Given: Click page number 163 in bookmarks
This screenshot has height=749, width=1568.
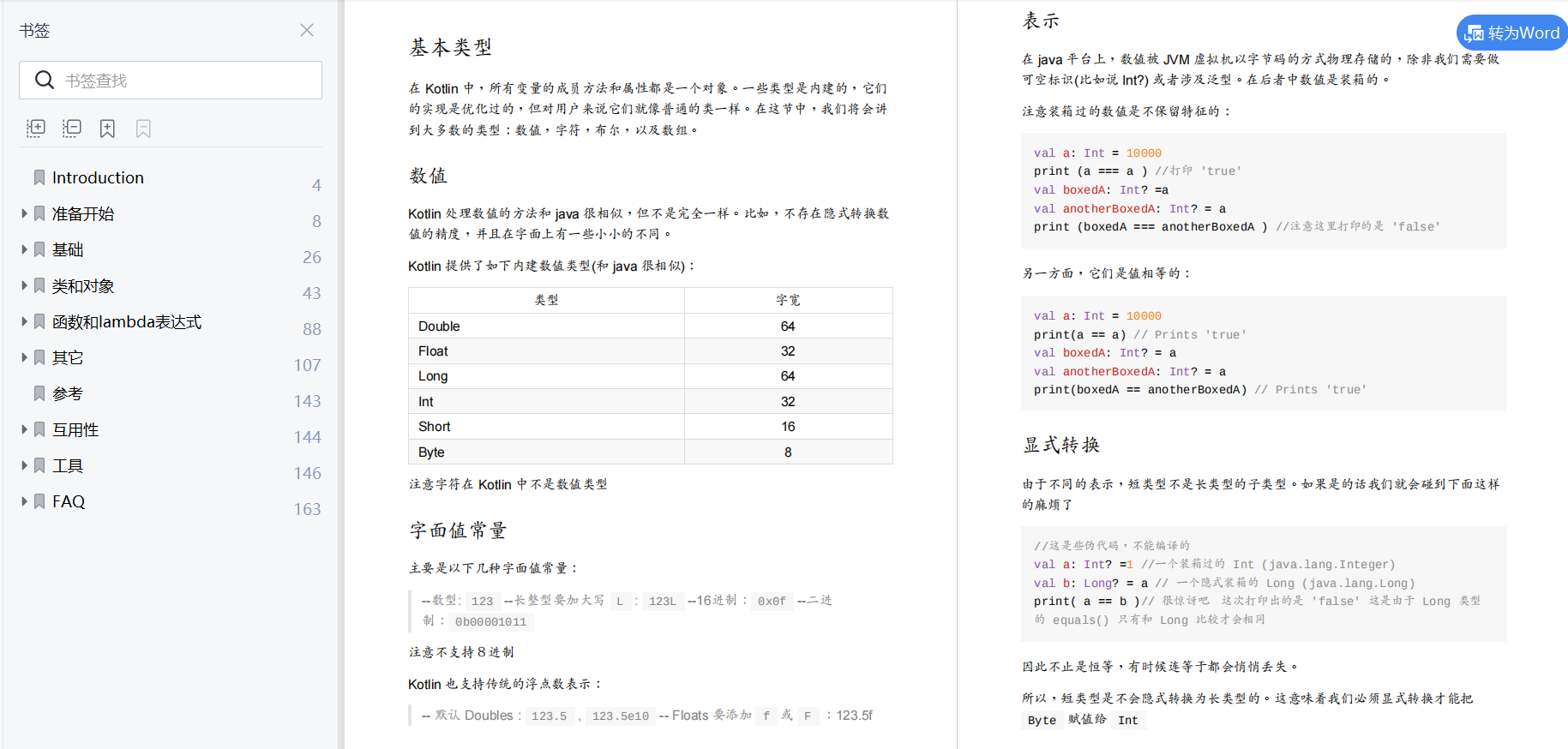Looking at the screenshot, I should [x=308, y=509].
